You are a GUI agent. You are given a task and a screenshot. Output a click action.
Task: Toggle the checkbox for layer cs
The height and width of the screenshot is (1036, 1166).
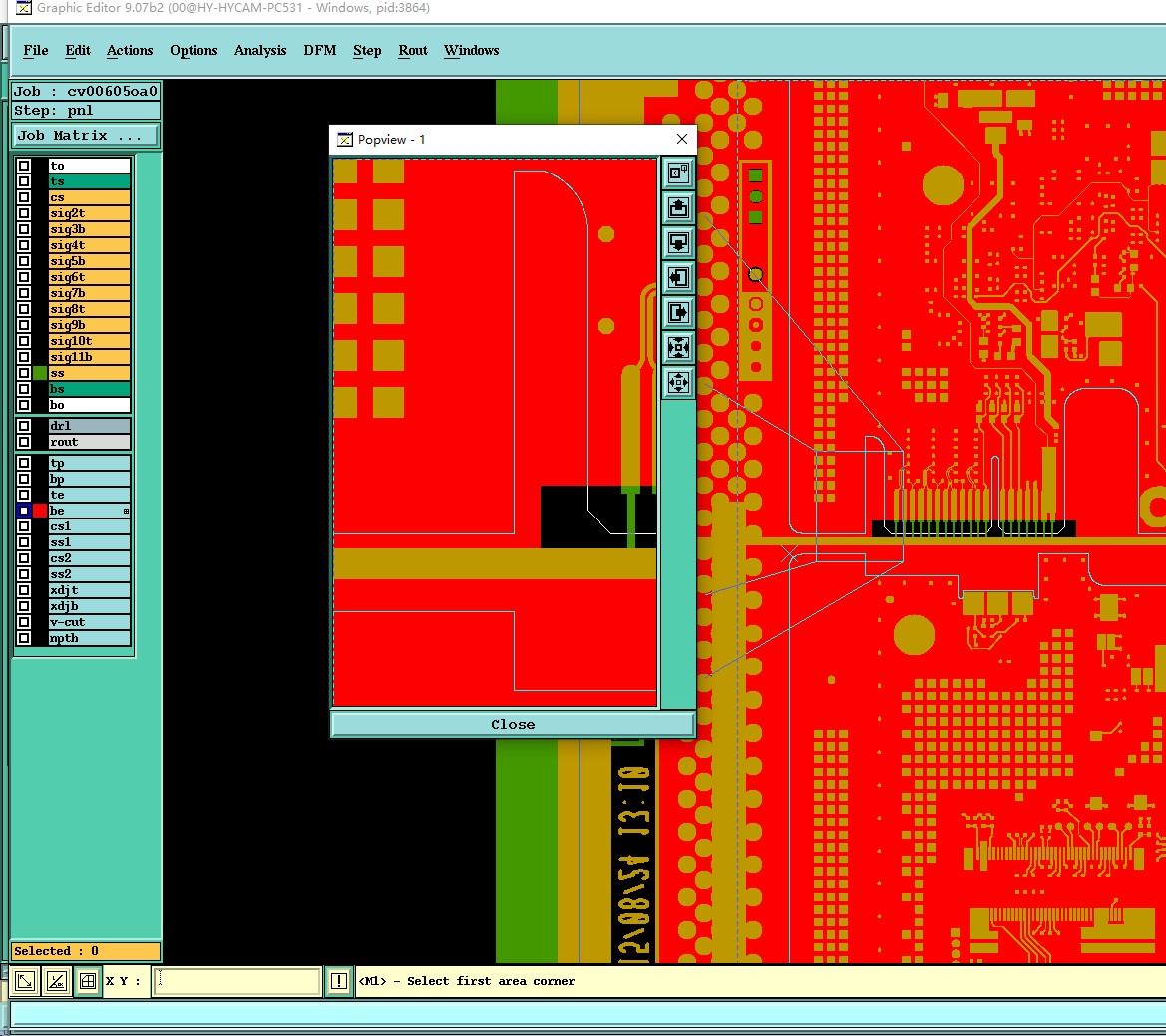click(x=24, y=197)
